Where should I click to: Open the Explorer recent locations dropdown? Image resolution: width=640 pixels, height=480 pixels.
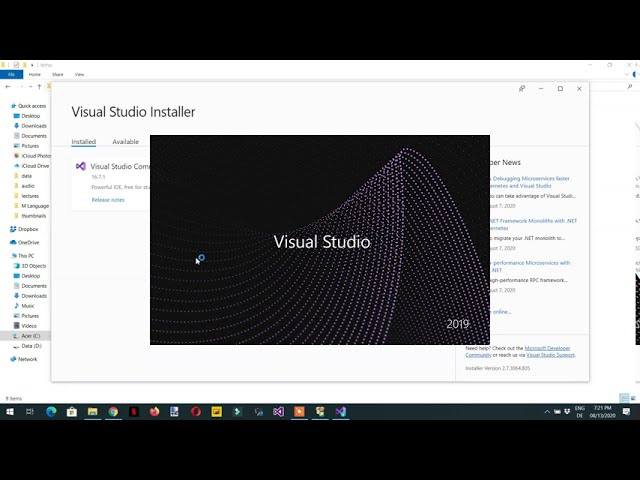click(x=31, y=87)
